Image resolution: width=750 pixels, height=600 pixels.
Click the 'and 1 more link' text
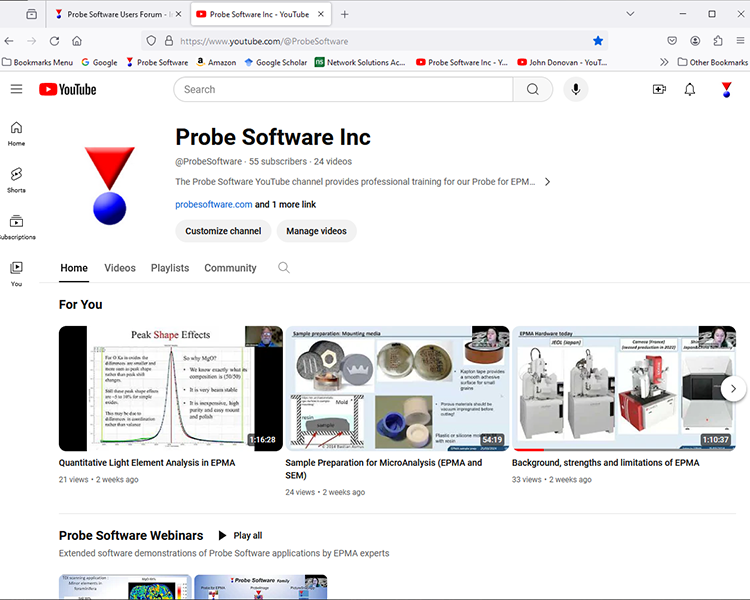pos(286,204)
